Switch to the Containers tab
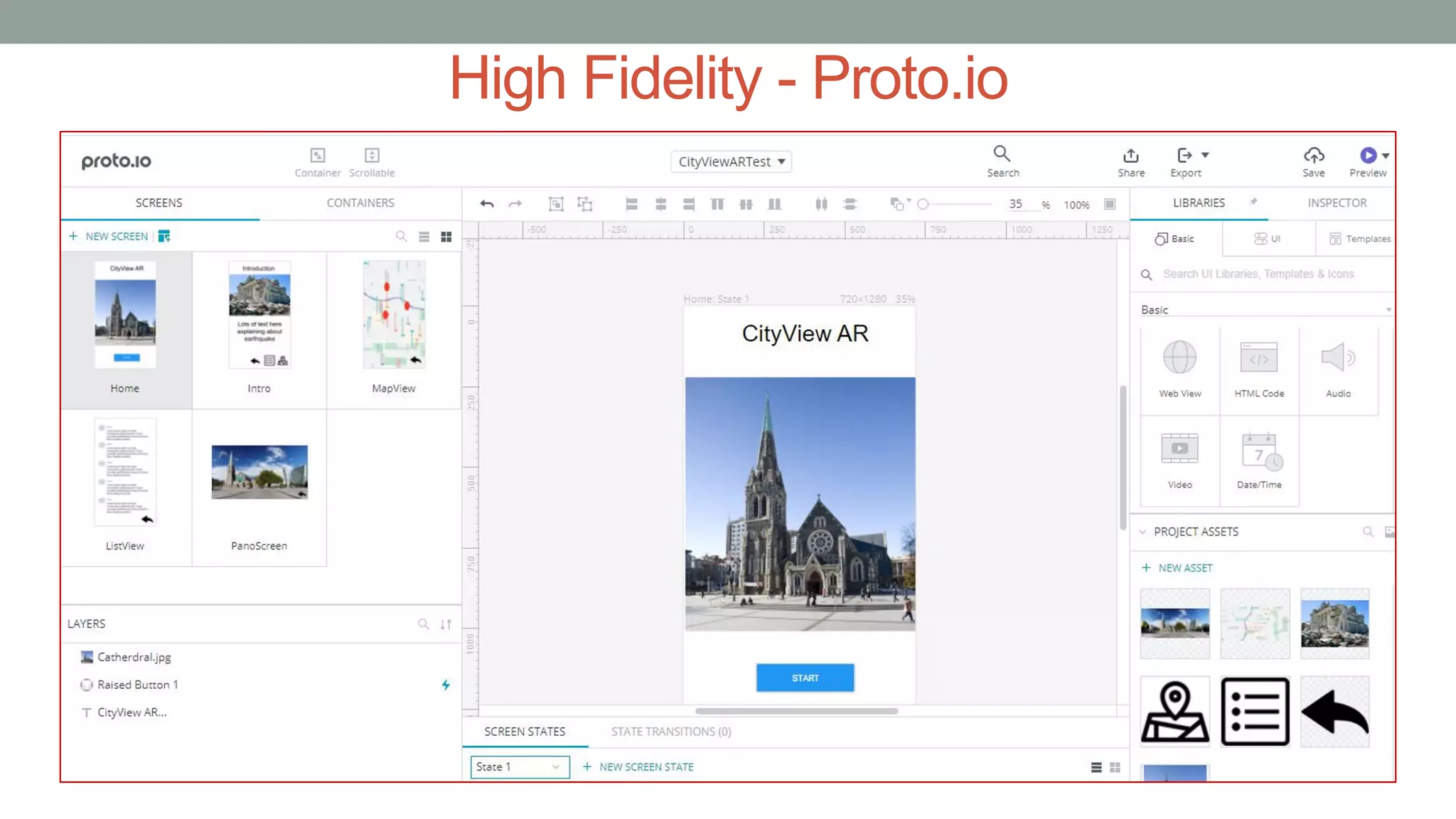The height and width of the screenshot is (819, 1456). pyautogui.click(x=360, y=203)
